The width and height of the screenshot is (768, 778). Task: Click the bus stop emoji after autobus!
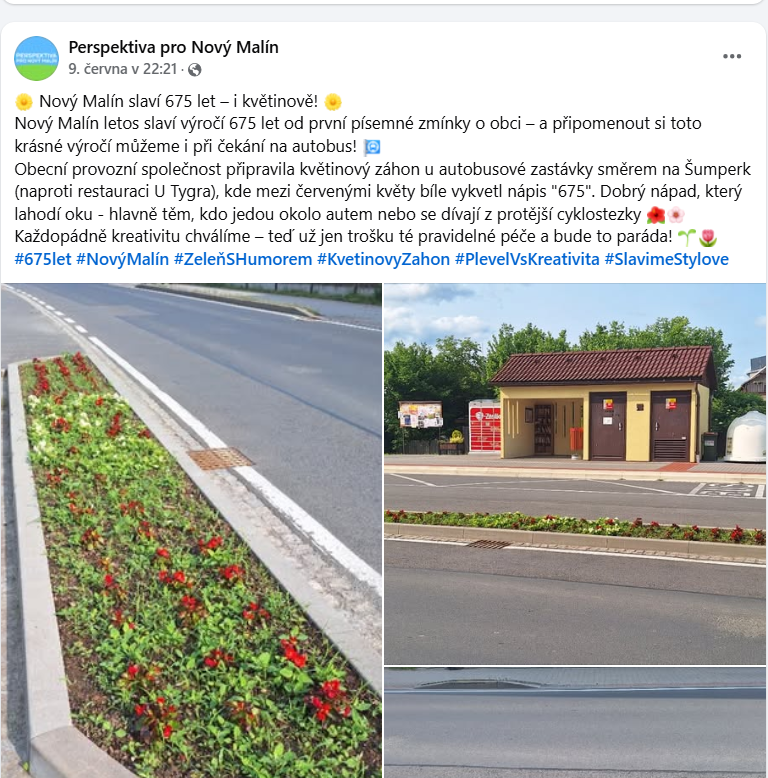click(x=372, y=147)
